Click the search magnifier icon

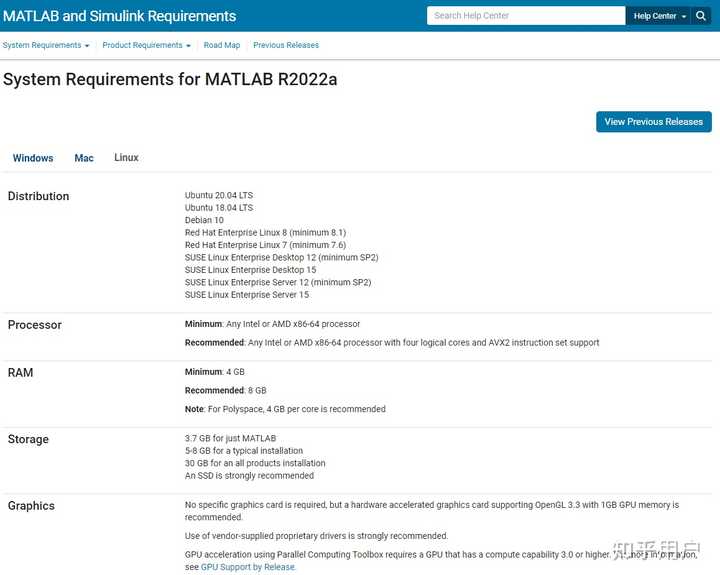701,16
